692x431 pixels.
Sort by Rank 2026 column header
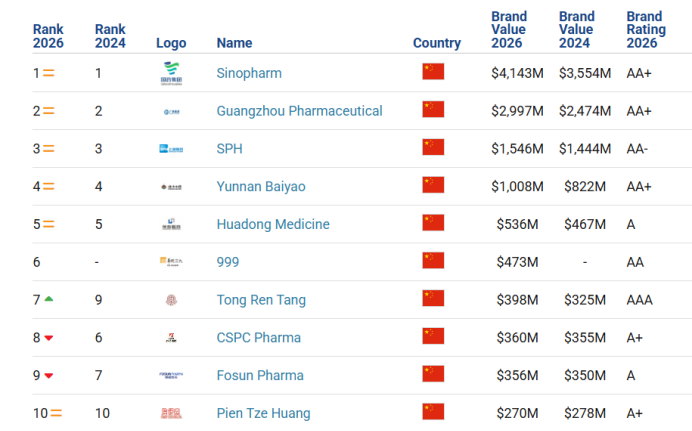click(x=48, y=36)
